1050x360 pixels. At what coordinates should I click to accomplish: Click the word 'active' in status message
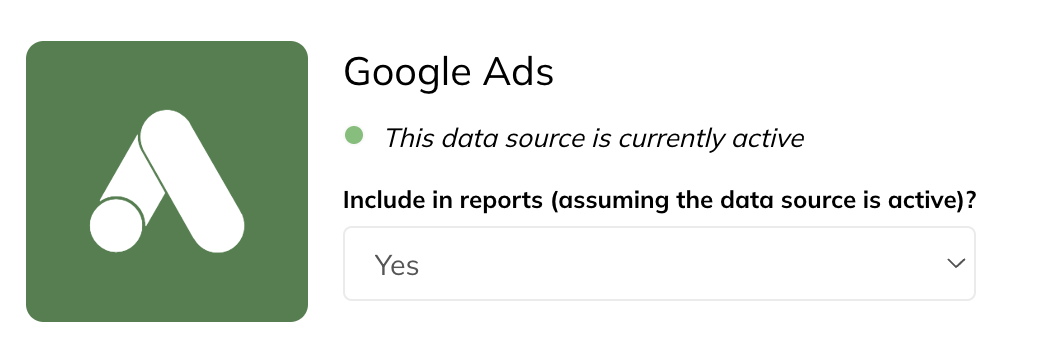pos(767,138)
